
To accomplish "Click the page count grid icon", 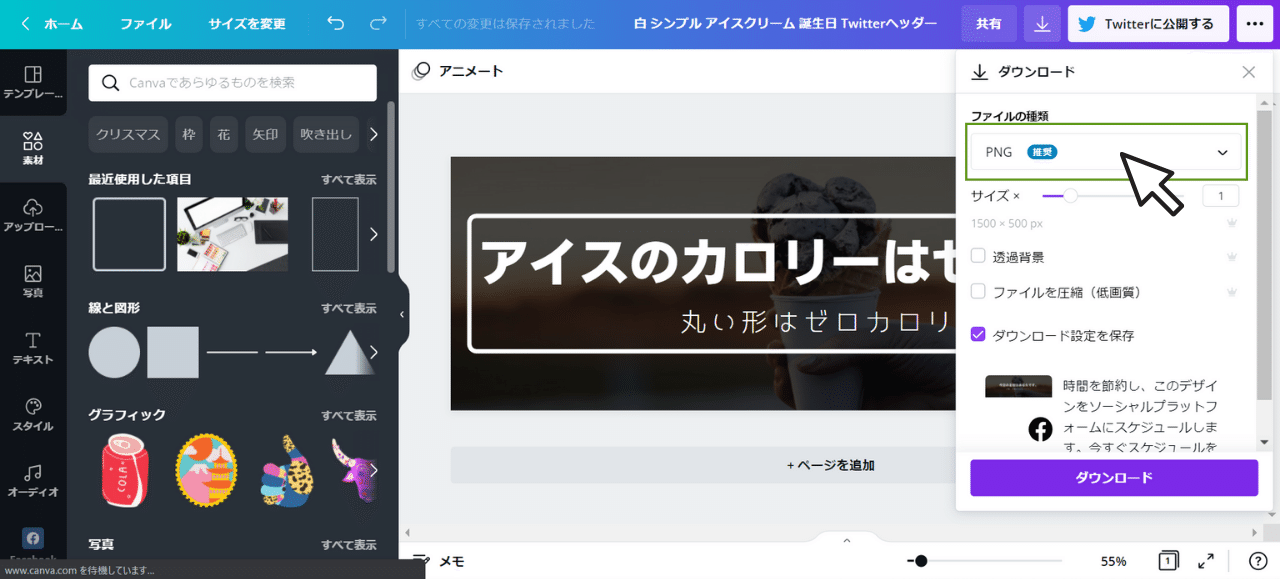I will tap(1167, 561).
